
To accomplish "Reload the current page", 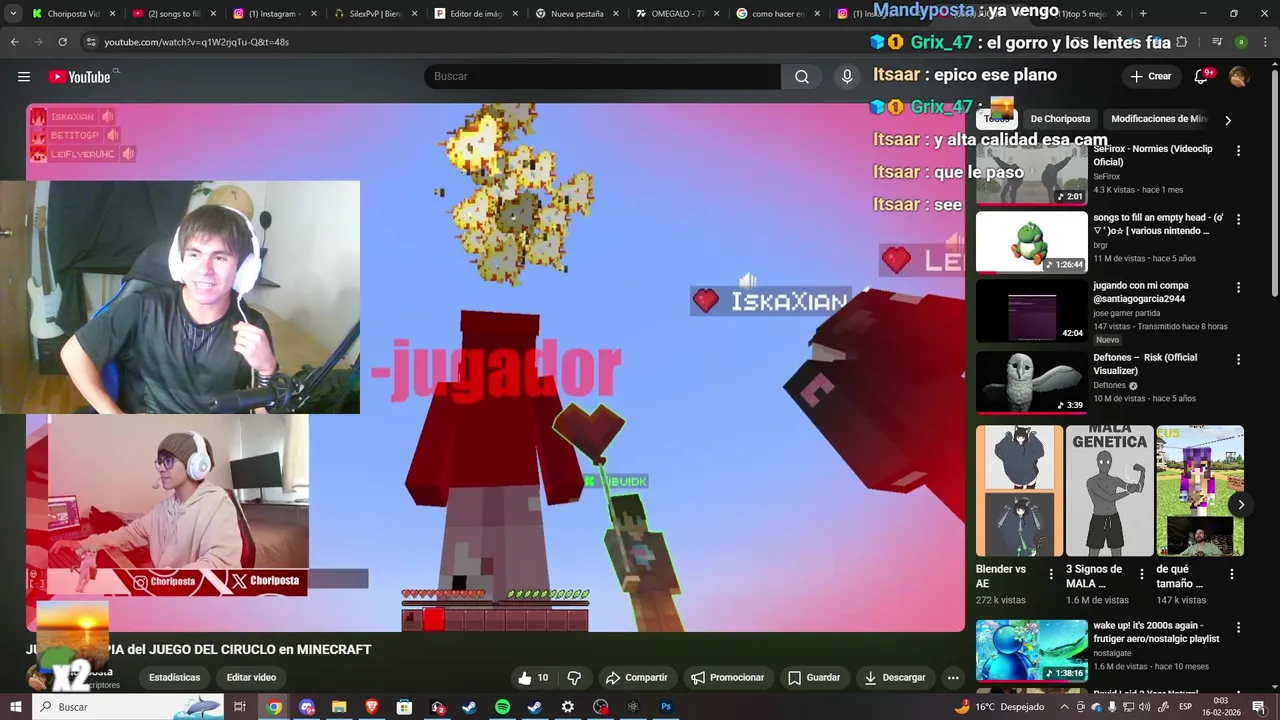I will (62, 42).
